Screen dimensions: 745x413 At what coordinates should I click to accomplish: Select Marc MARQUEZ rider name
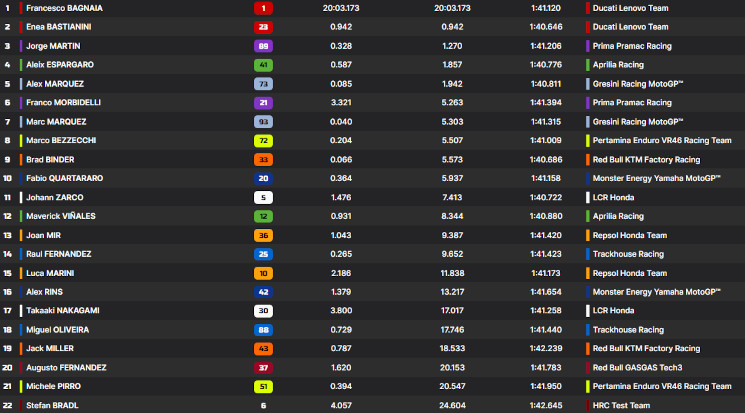click(56, 122)
